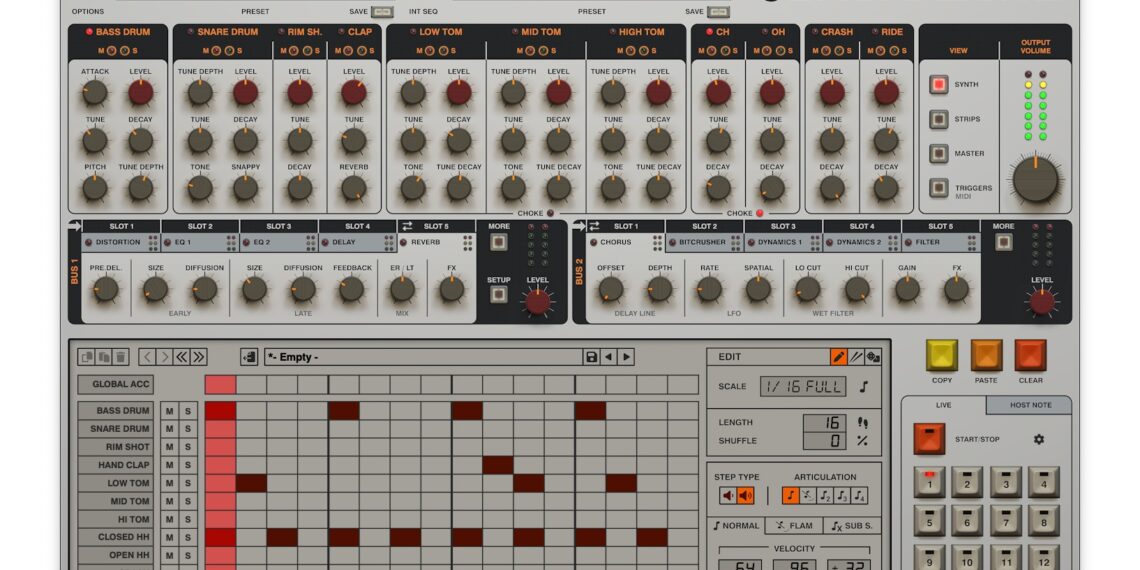The width and height of the screenshot is (1140, 570).
Task: Select the Flam articulation icon
Action: (x=808, y=496)
